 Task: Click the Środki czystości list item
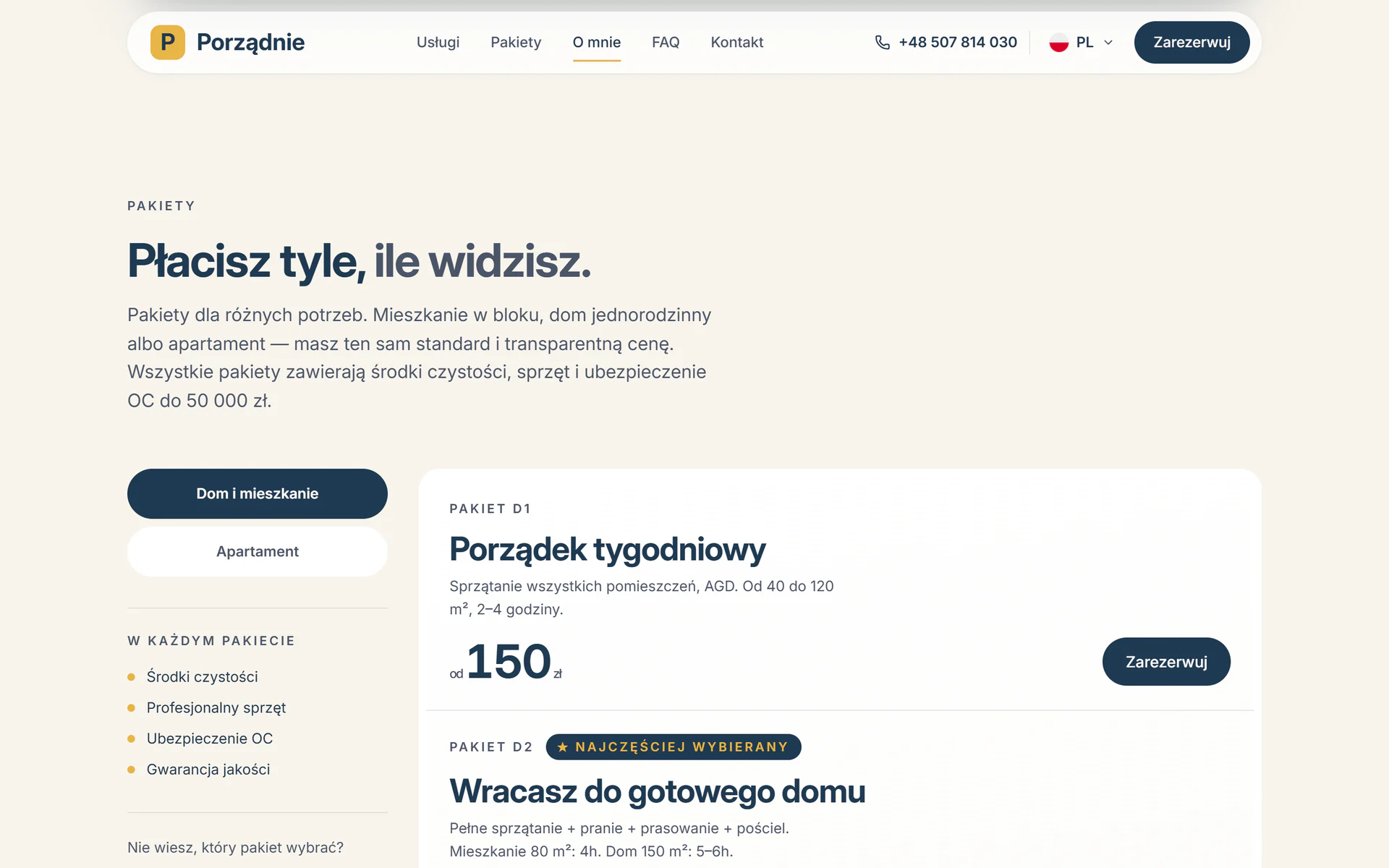coord(202,677)
